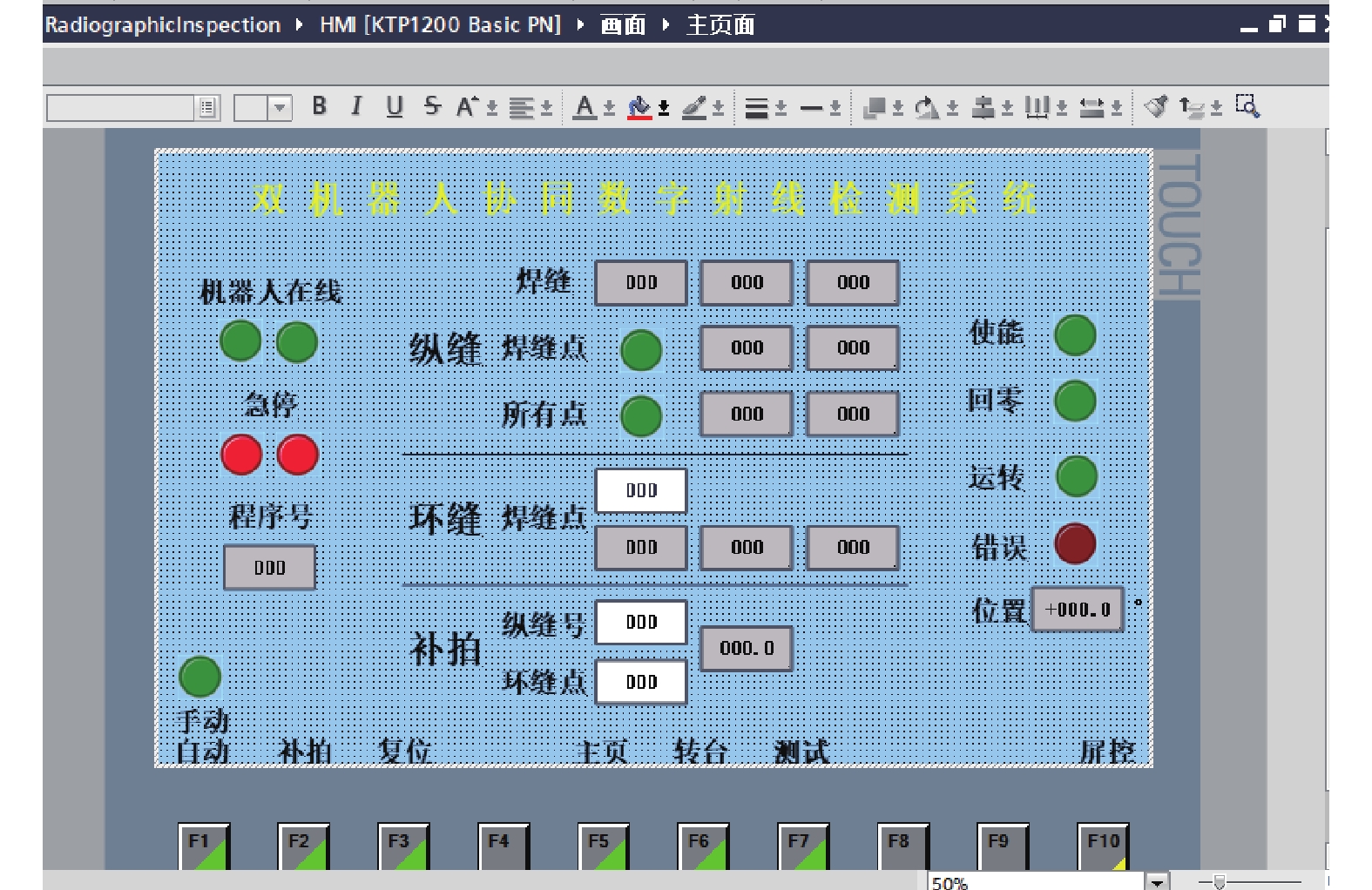This screenshot has width=1372, height=890.
Task: Click the background fill color bucket icon
Action: 639,107
